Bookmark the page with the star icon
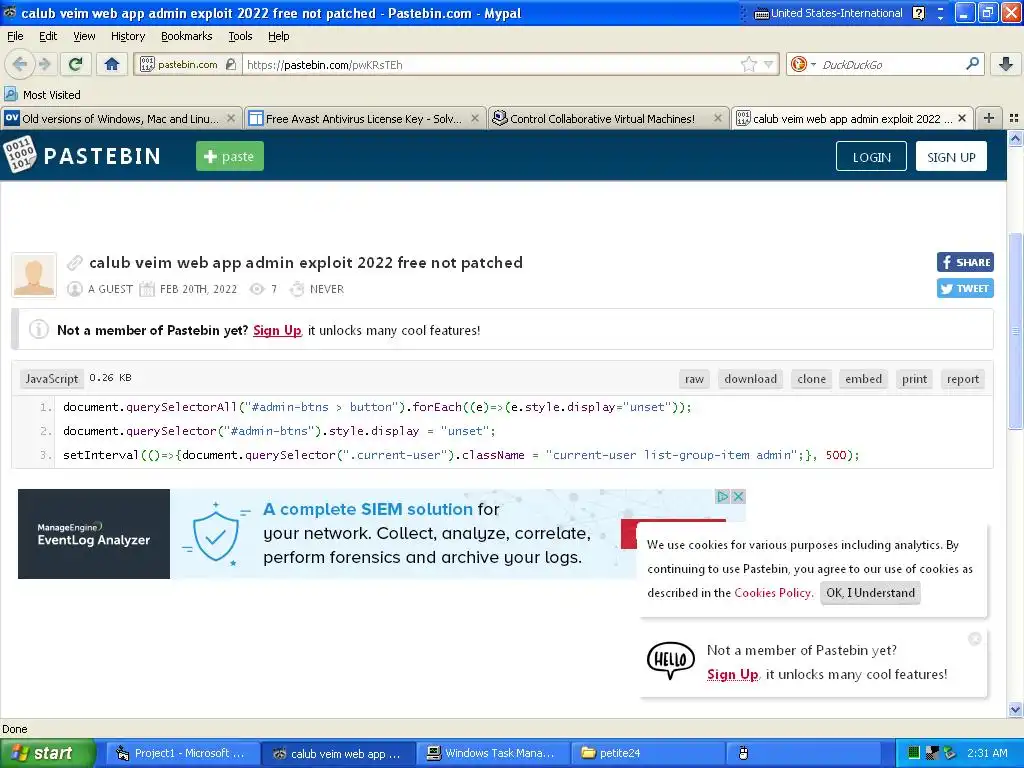The image size is (1024, 768). coord(748,64)
